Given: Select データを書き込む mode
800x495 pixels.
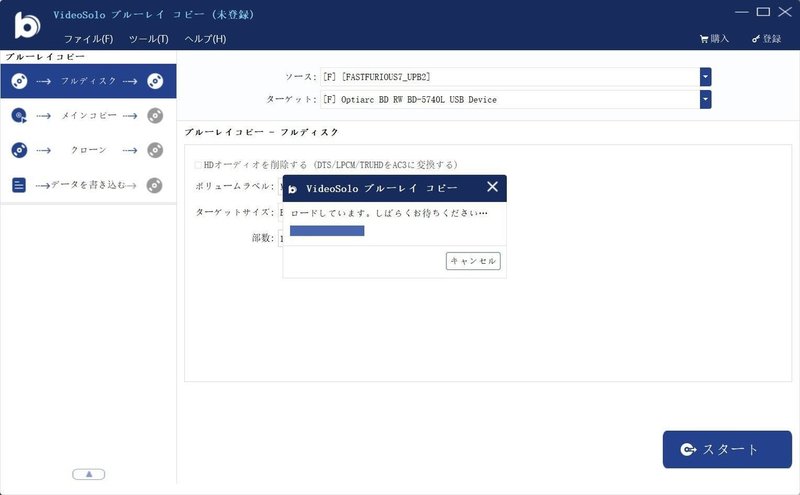Looking at the screenshot, I should (88, 185).
